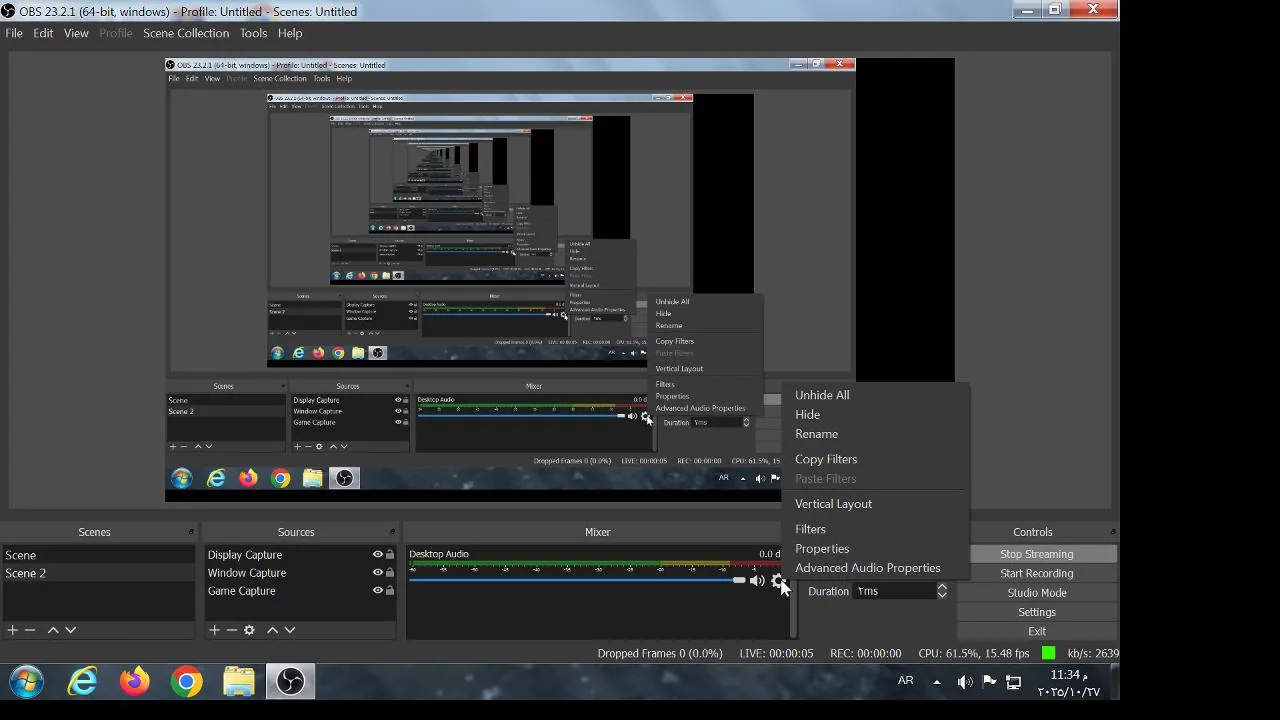Image resolution: width=1280 pixels, height=720 pixels.
Task: Toggle visibility of the Display Capture source
Action: (378, 555)
